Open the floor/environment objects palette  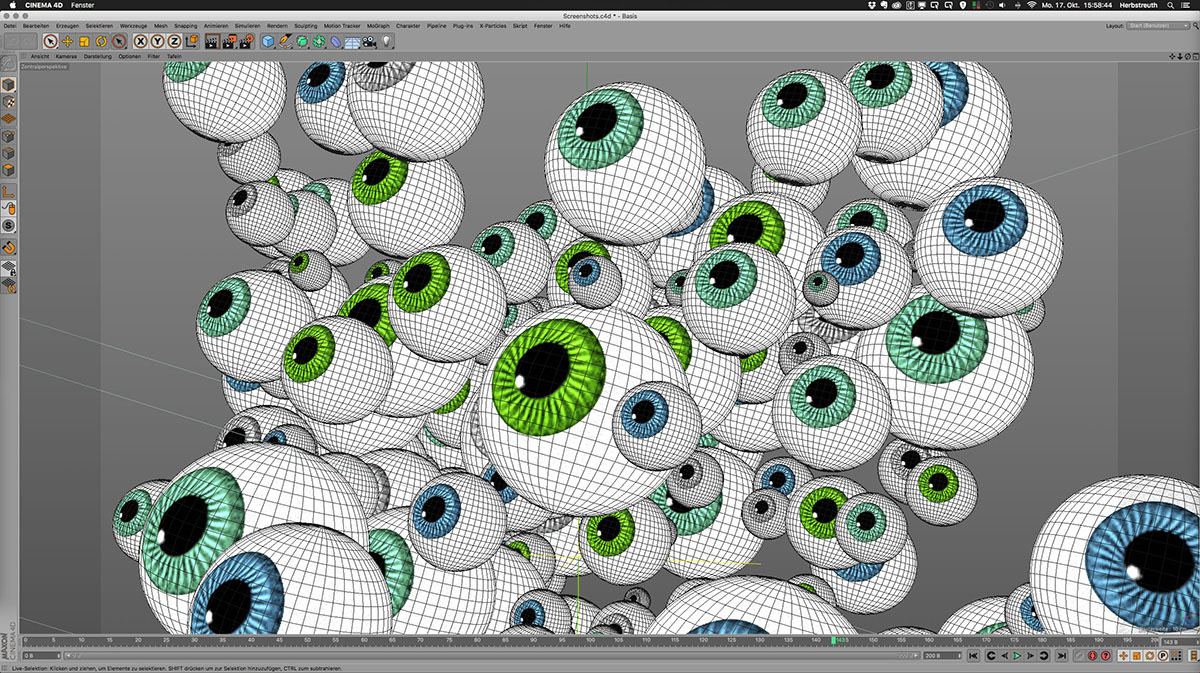click(x=352, y=41)
